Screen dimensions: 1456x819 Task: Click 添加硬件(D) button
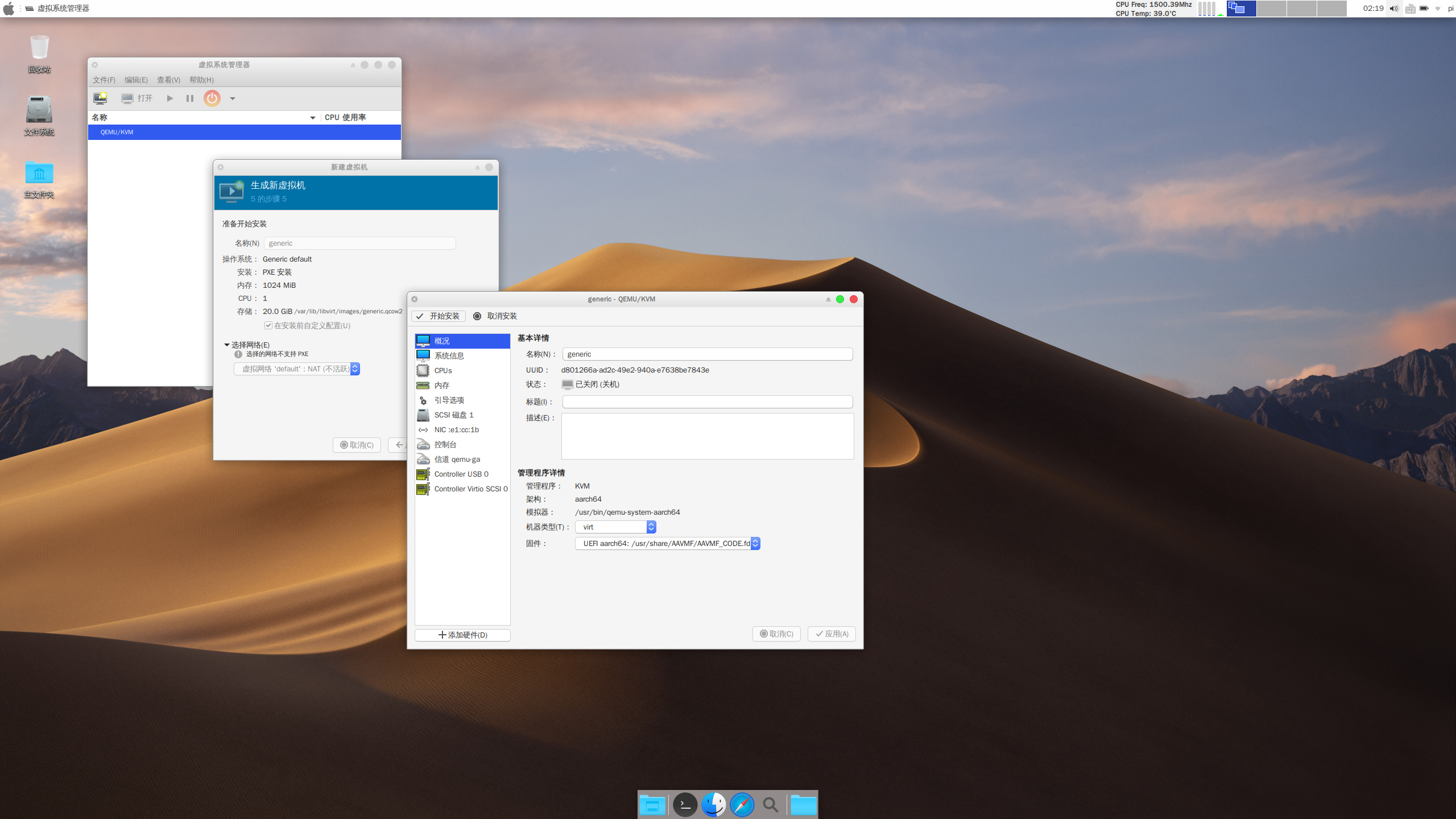pyautogui.click(x=462, y=635)
